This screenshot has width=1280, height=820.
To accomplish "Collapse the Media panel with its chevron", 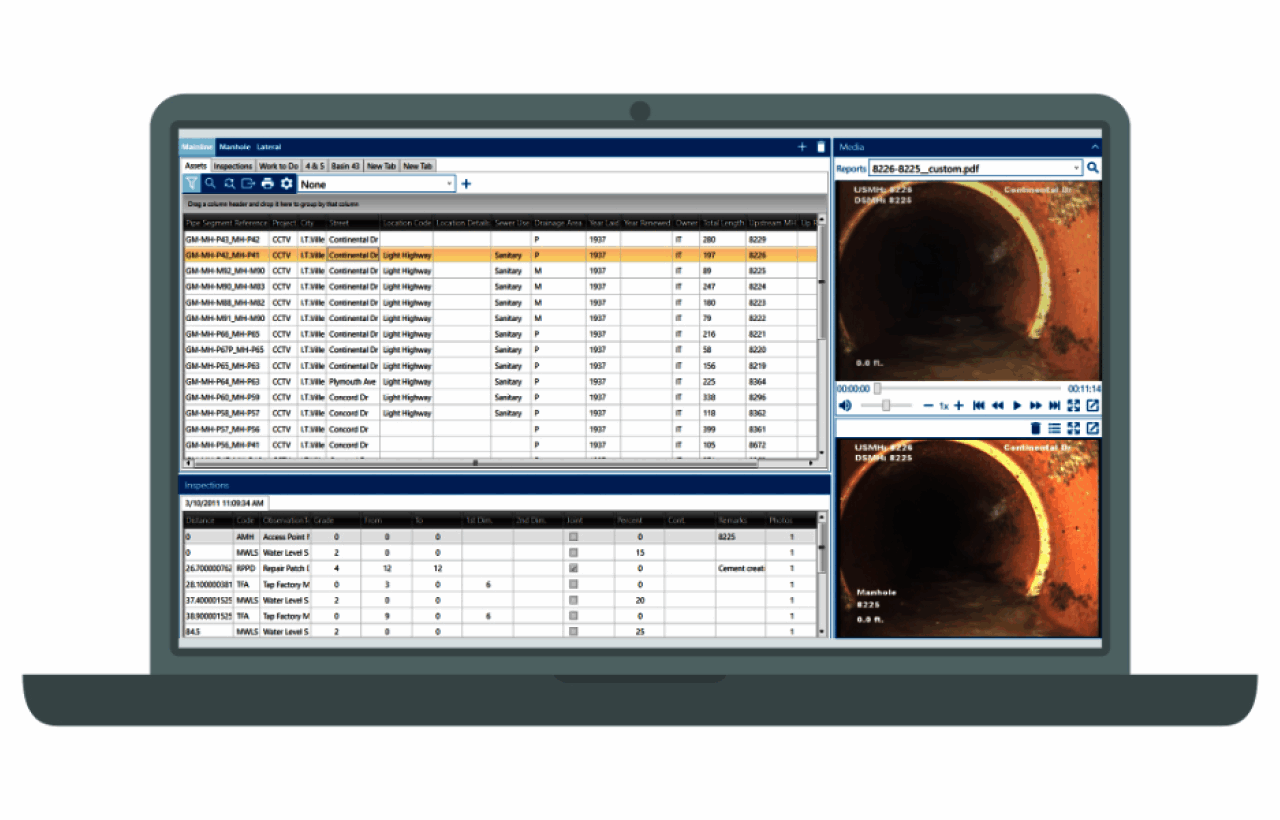I will pos(1093,146).
